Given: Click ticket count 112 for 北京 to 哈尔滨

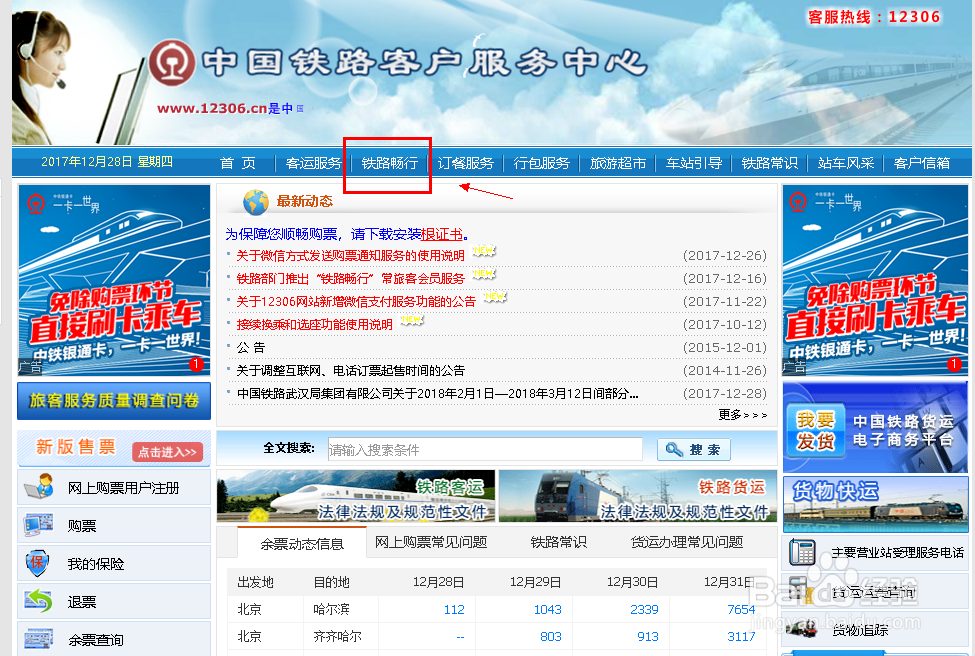Looking at the screenshot, I should coord(454,609).
